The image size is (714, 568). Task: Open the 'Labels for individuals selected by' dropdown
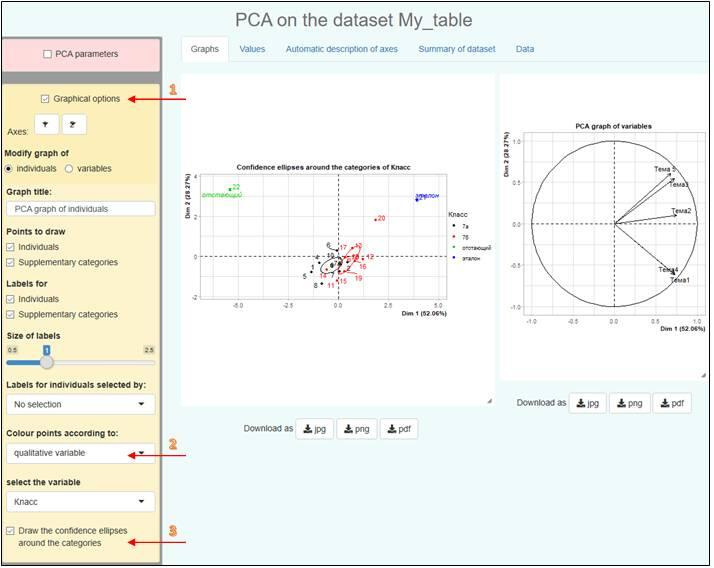80,404
